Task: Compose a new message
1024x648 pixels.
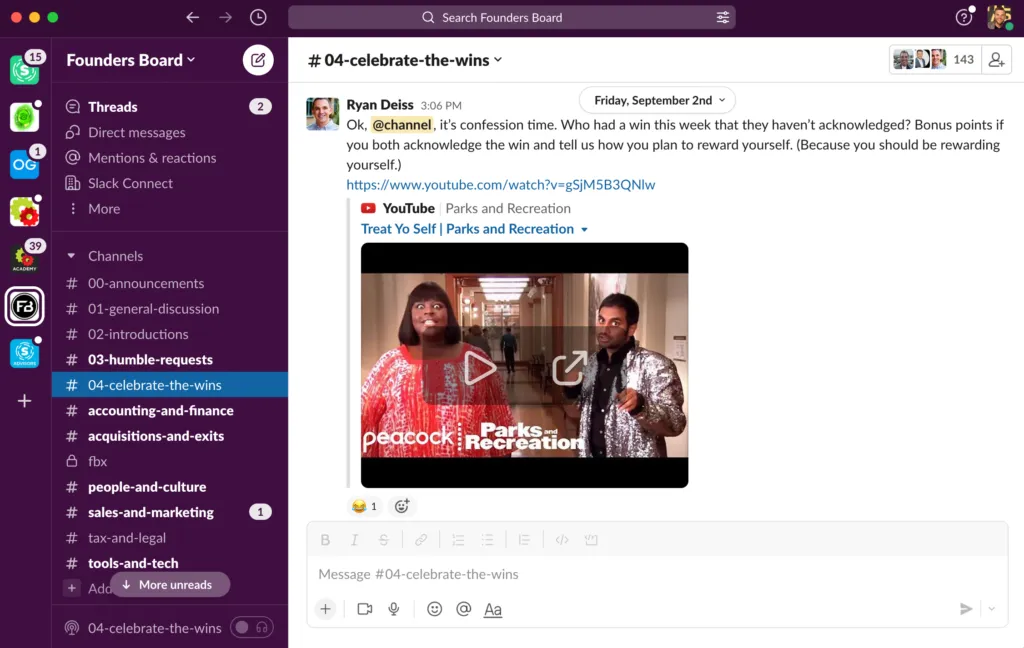Action: click(258, 60)
